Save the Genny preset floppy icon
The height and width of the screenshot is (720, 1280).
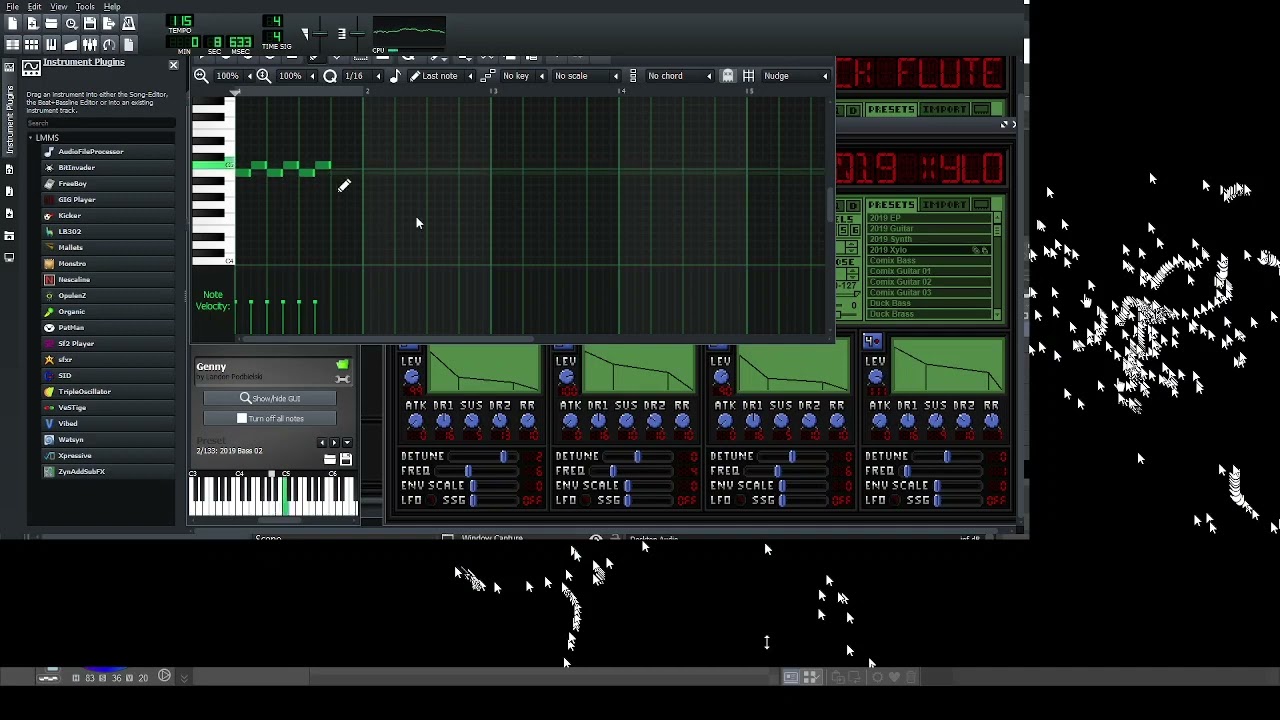click(x=346, y=460)
